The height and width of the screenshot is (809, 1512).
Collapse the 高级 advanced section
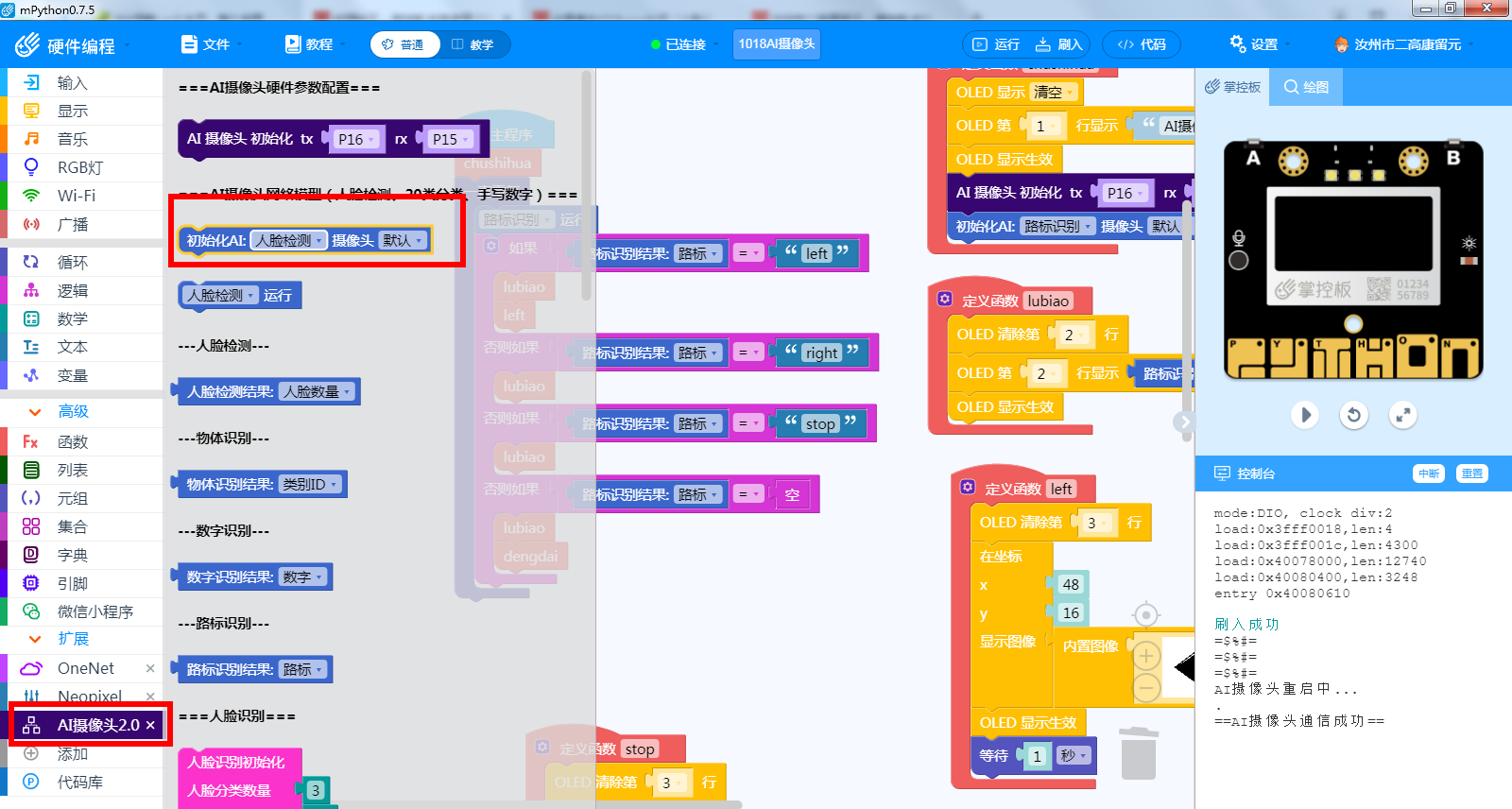[x=59, y=411]
